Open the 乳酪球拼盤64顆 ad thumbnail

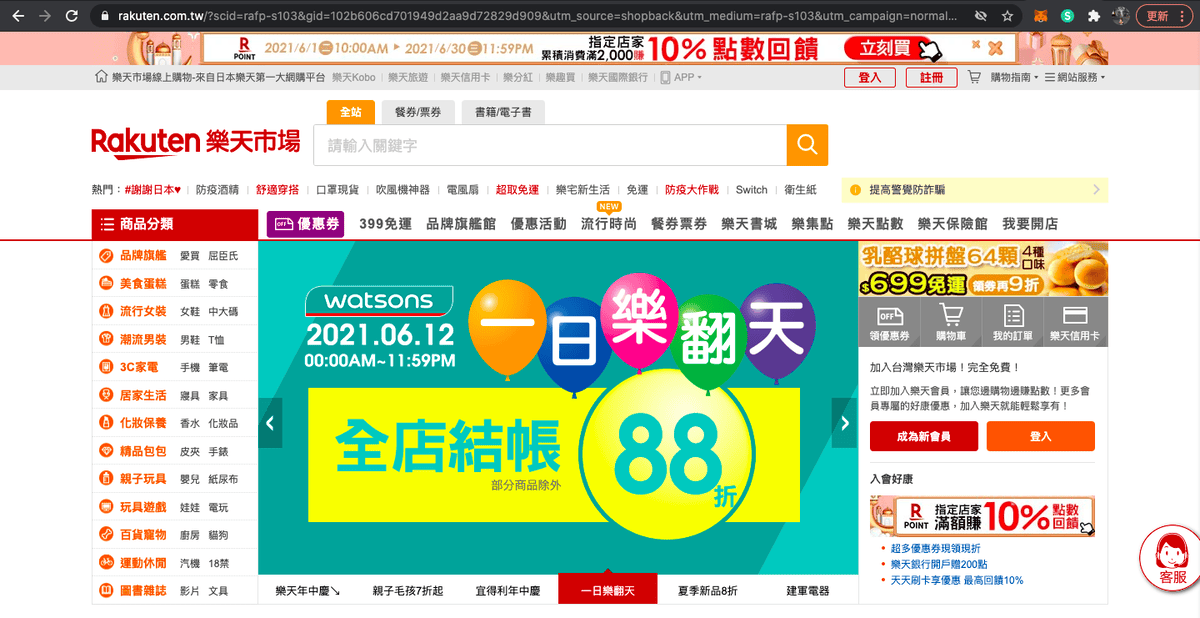tap(984, 270)
